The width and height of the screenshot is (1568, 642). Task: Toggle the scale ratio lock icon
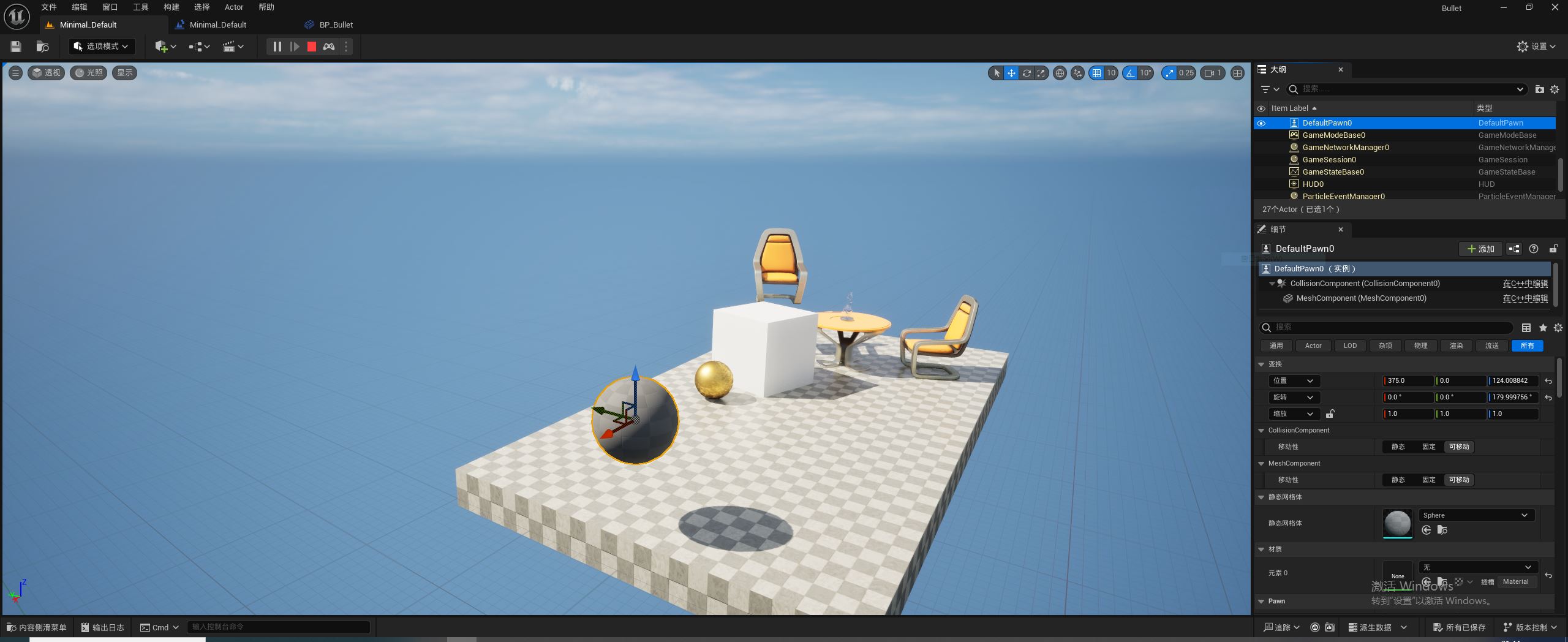tap(1330, 414)
